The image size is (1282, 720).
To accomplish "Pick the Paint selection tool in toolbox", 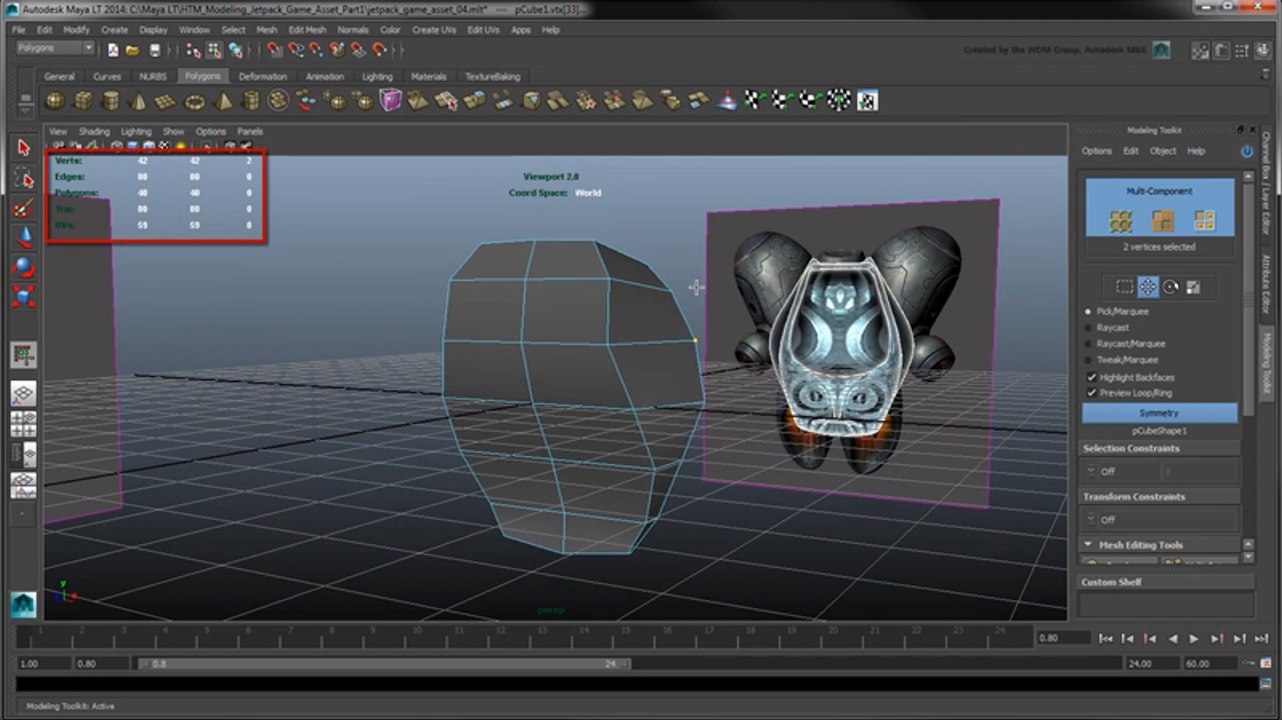I will [x=24, y=208].
